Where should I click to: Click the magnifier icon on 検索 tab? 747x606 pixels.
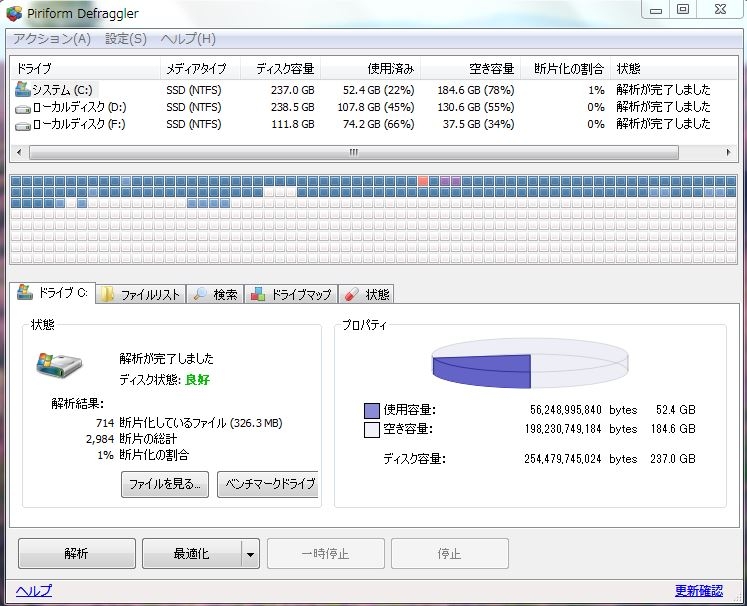200,294
